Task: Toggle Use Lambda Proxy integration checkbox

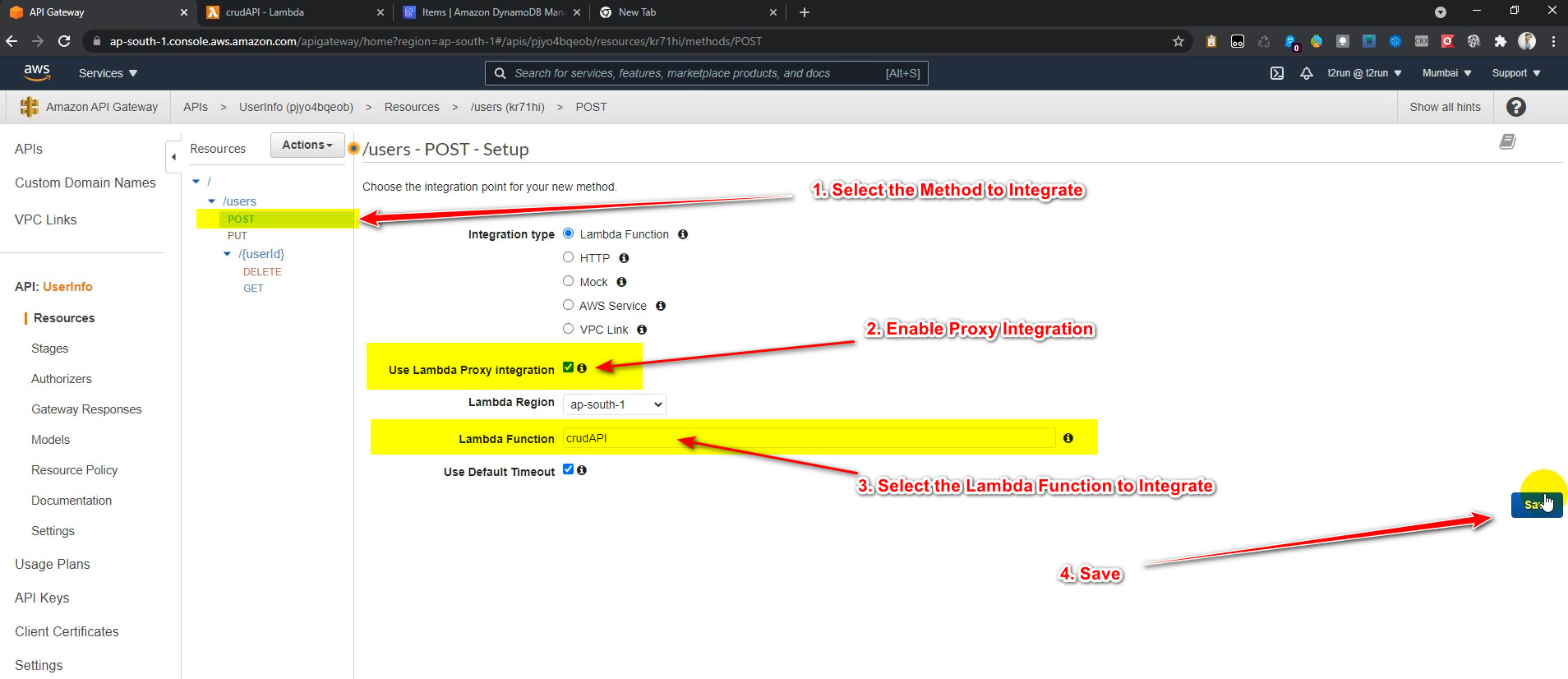Action: click(568, 367)
